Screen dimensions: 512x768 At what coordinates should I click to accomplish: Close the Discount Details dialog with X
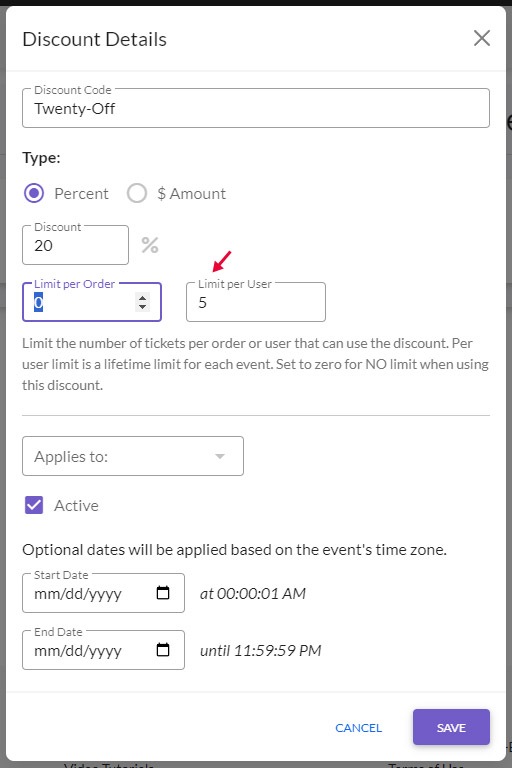point(482,38)
